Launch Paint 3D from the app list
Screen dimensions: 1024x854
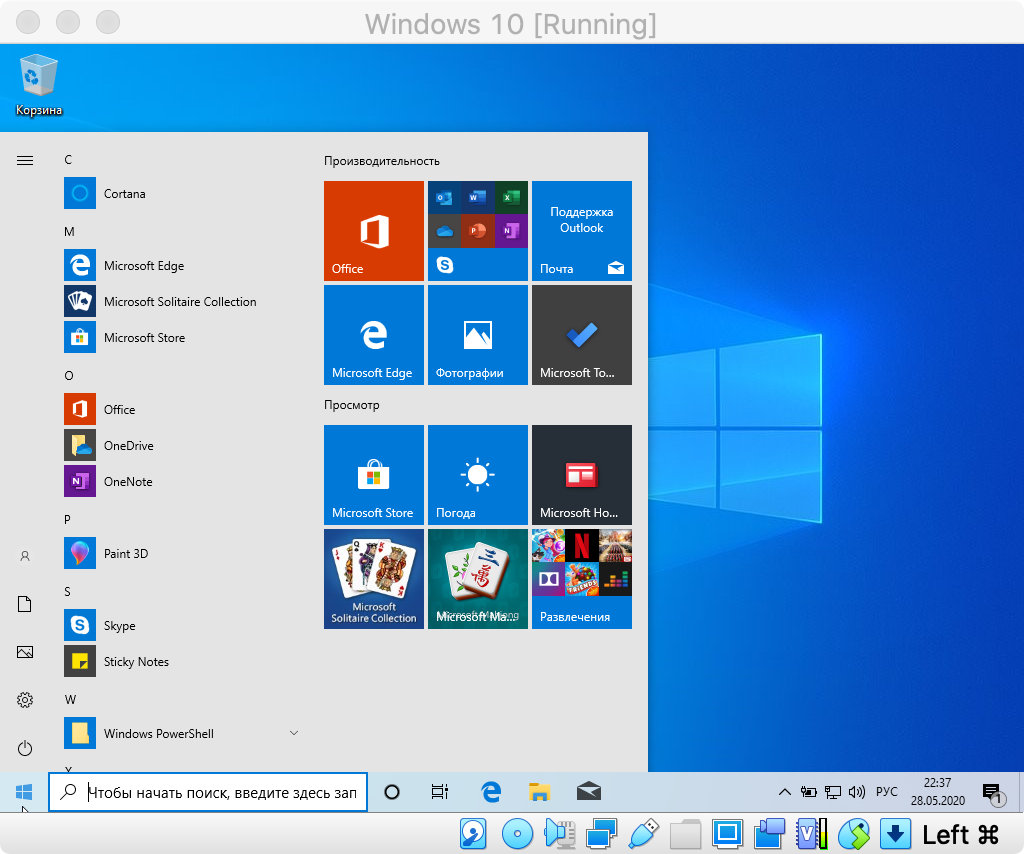tap(125, 553)
